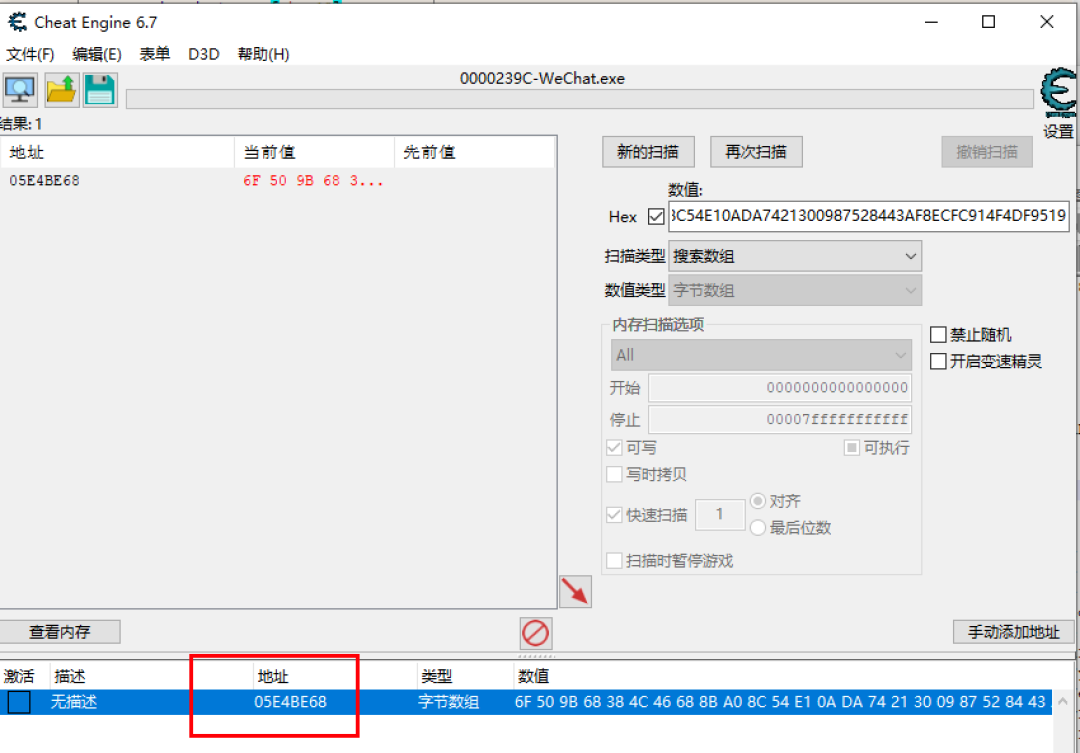Screen dimensions: 1080x753
Task: Click the 开始 address input field
Action: pos(780,388)
